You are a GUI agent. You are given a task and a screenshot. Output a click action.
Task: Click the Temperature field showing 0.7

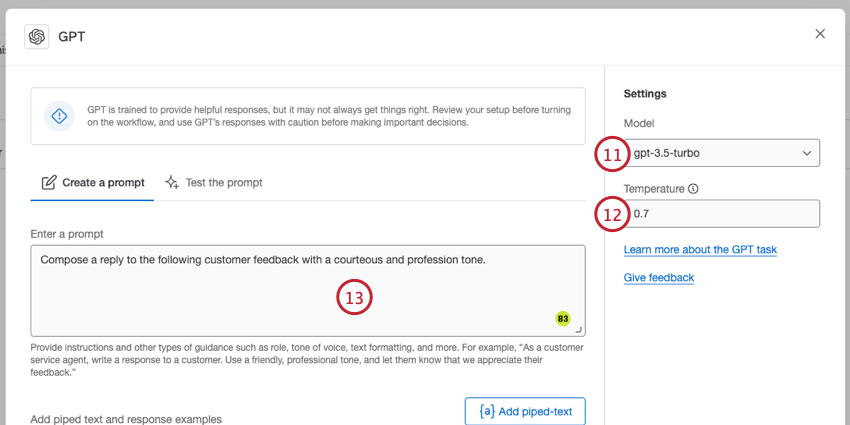(x=722, y=214)
